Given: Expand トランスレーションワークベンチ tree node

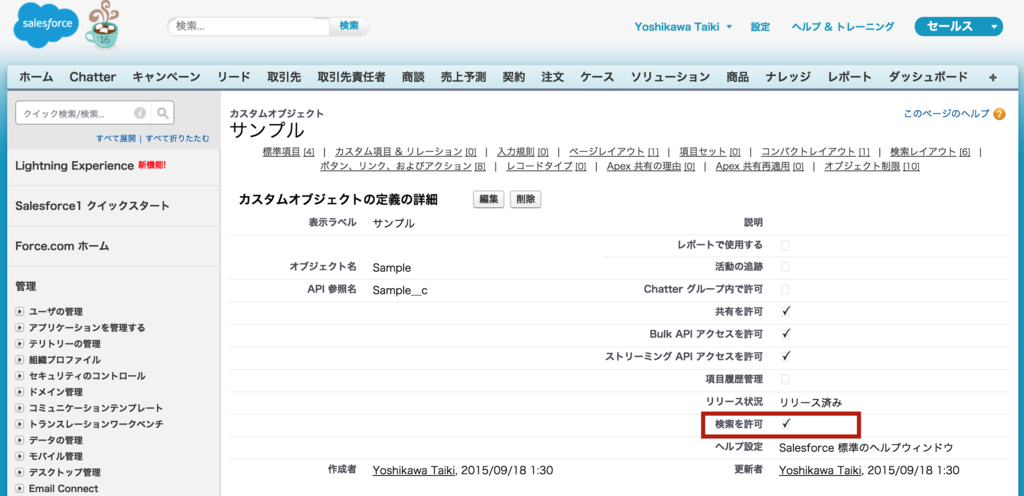Looking at the screenshot, I should [x=20, y=424].
